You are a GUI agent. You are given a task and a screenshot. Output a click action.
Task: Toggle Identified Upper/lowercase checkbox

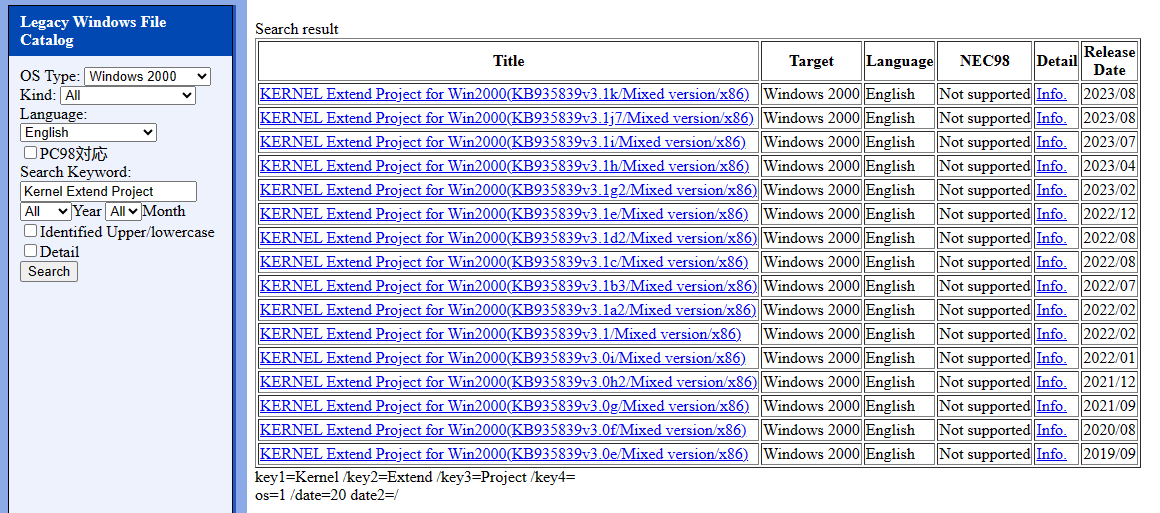[30, 231]
